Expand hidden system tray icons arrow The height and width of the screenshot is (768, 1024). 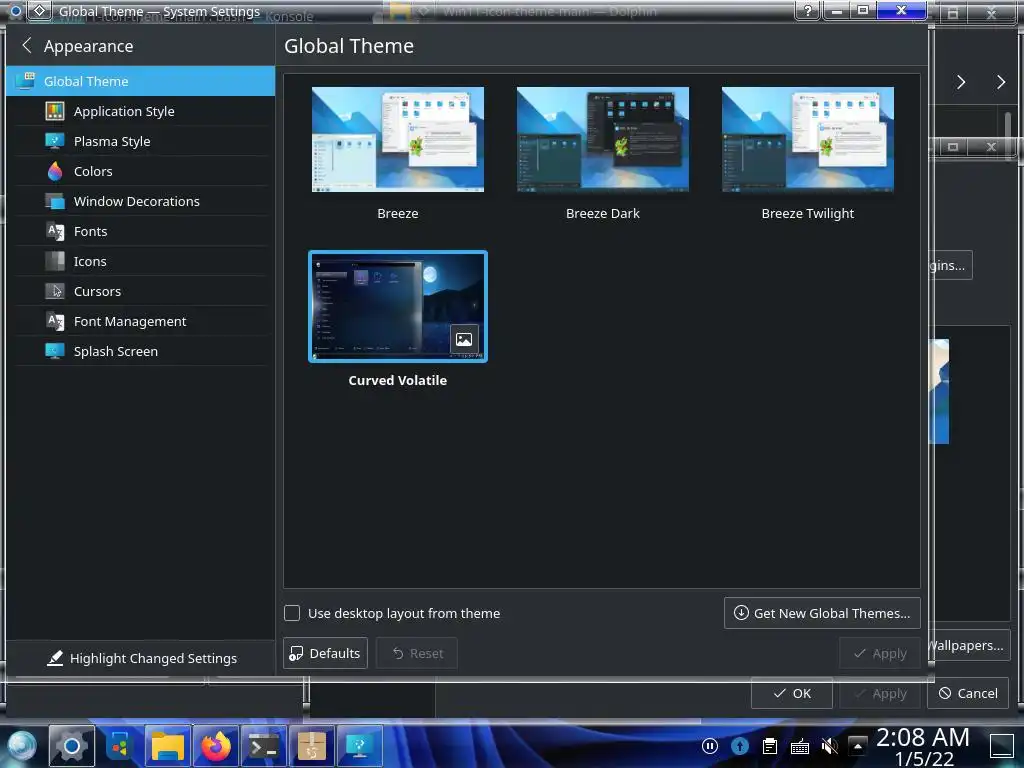point(857,746)
